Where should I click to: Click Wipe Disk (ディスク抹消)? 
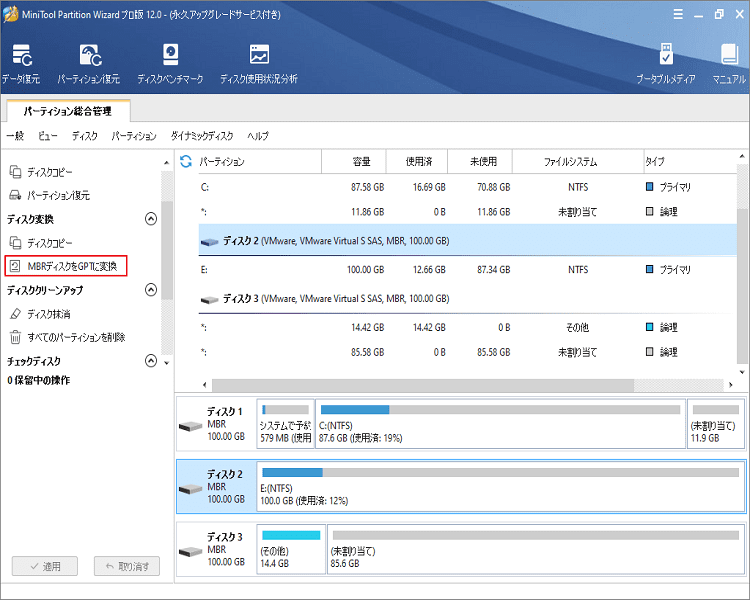pyautogui.click(x=40, y=314)
